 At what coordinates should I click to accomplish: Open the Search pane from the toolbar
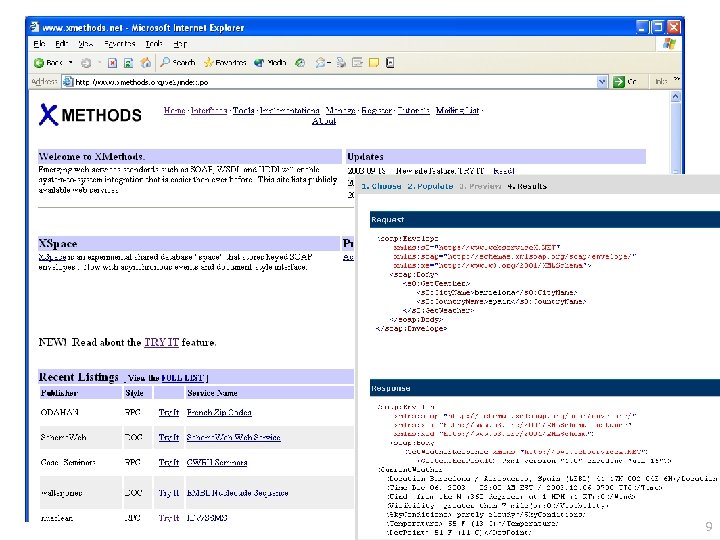click(177, 62)
